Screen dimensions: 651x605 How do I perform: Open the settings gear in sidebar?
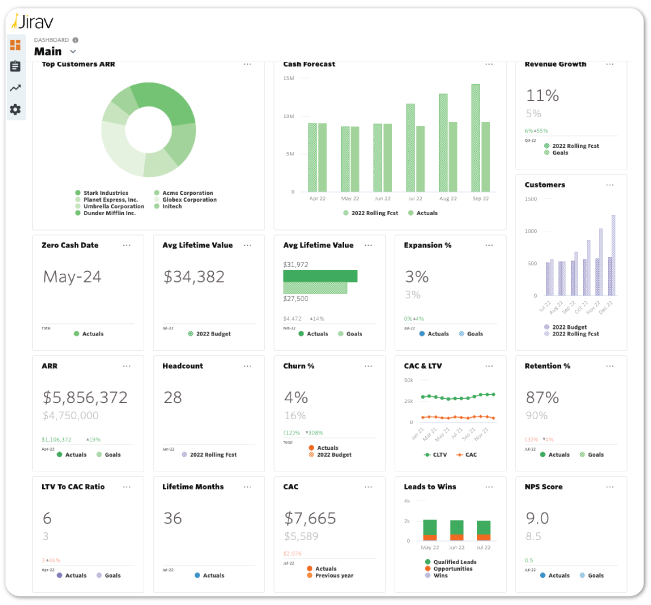pyautogui.click(x=15, y=109)
